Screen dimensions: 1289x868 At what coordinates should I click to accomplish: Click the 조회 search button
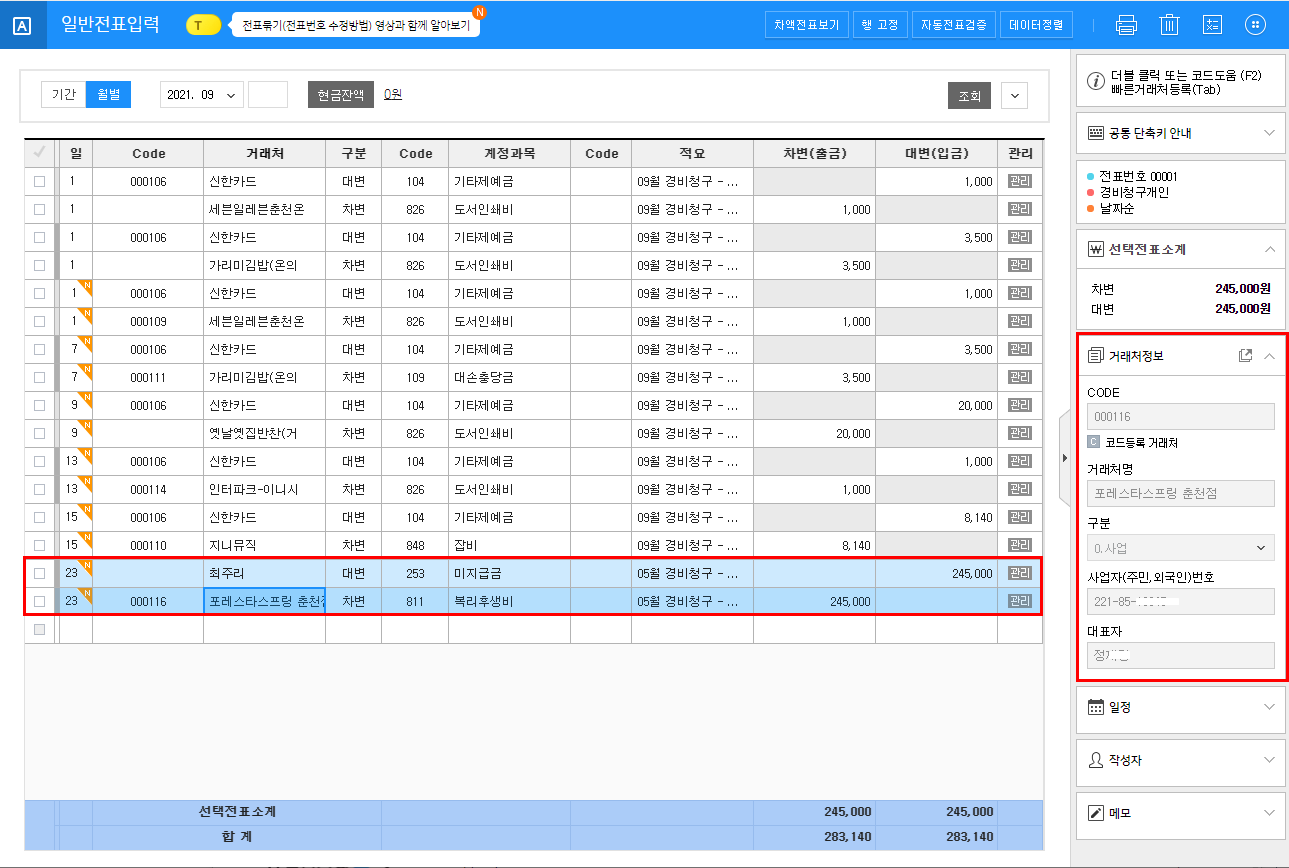click(969, 96)
